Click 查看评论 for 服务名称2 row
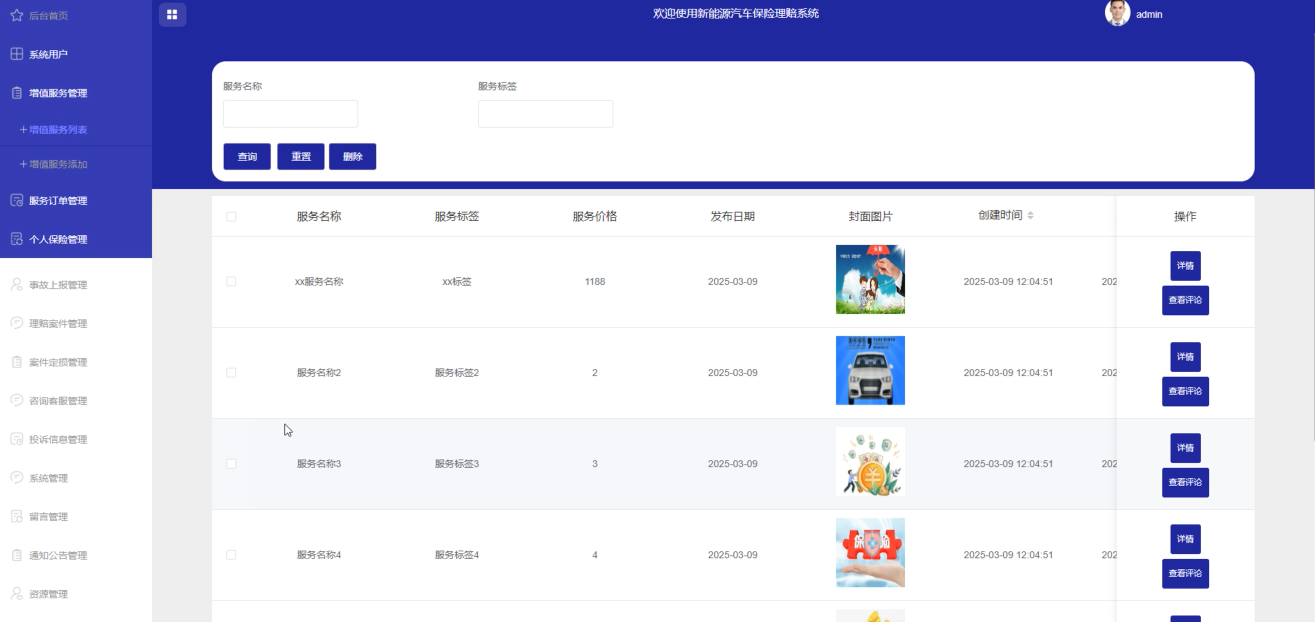 click(1185, 391)
